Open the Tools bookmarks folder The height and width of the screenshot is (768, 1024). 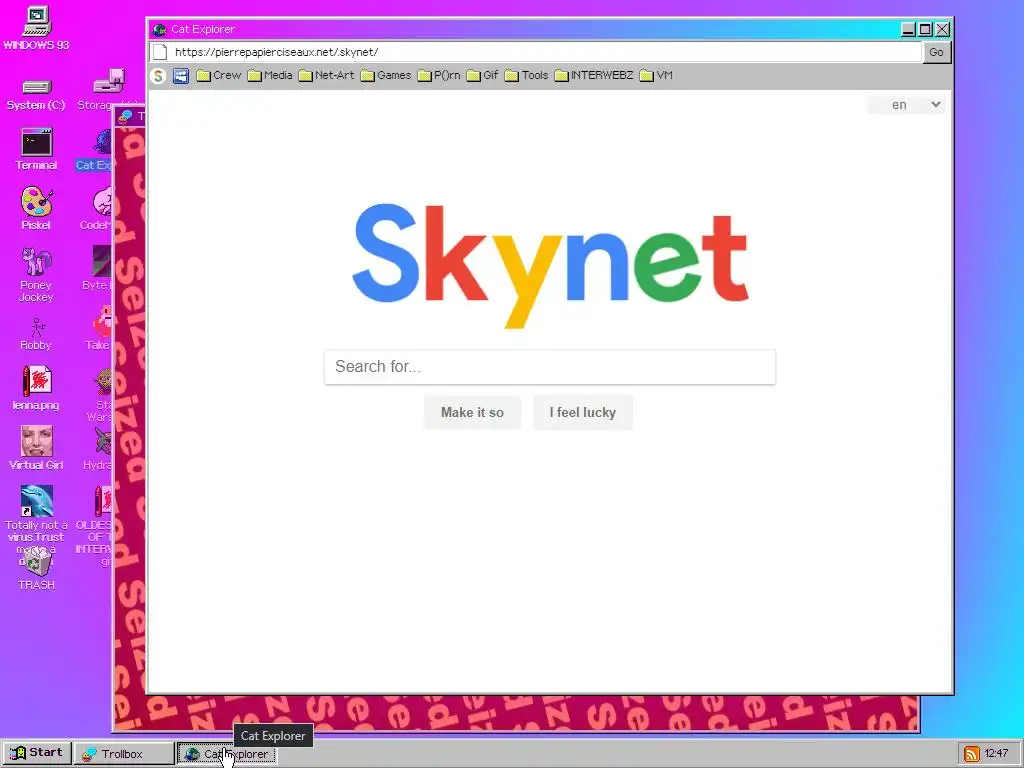526,75
